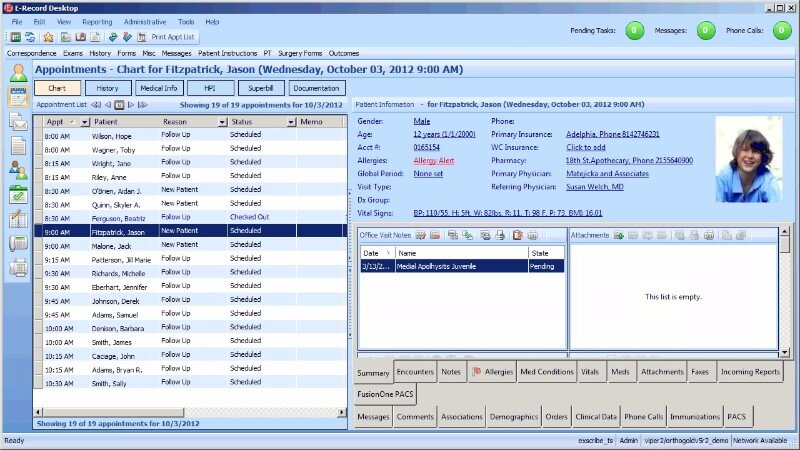
Task: Jump to today's calendar in Appointment List
Action: coord(119,104)
